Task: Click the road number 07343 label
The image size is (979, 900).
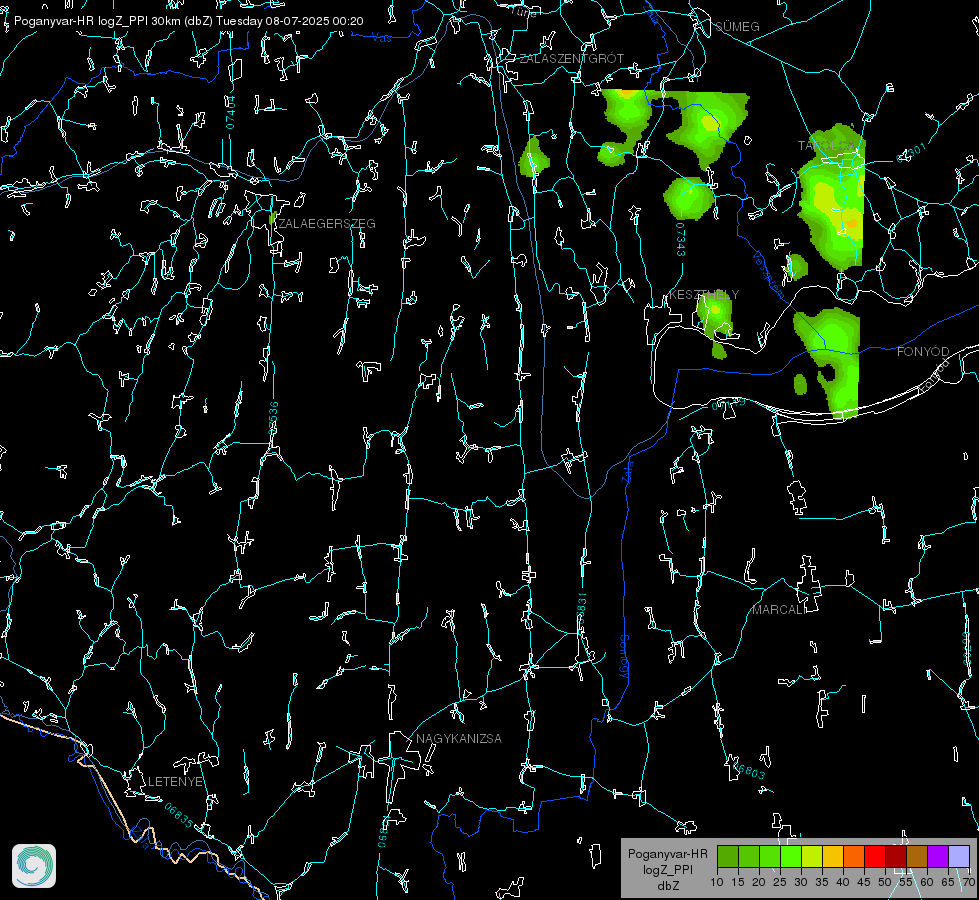Action: coord(681,239)
